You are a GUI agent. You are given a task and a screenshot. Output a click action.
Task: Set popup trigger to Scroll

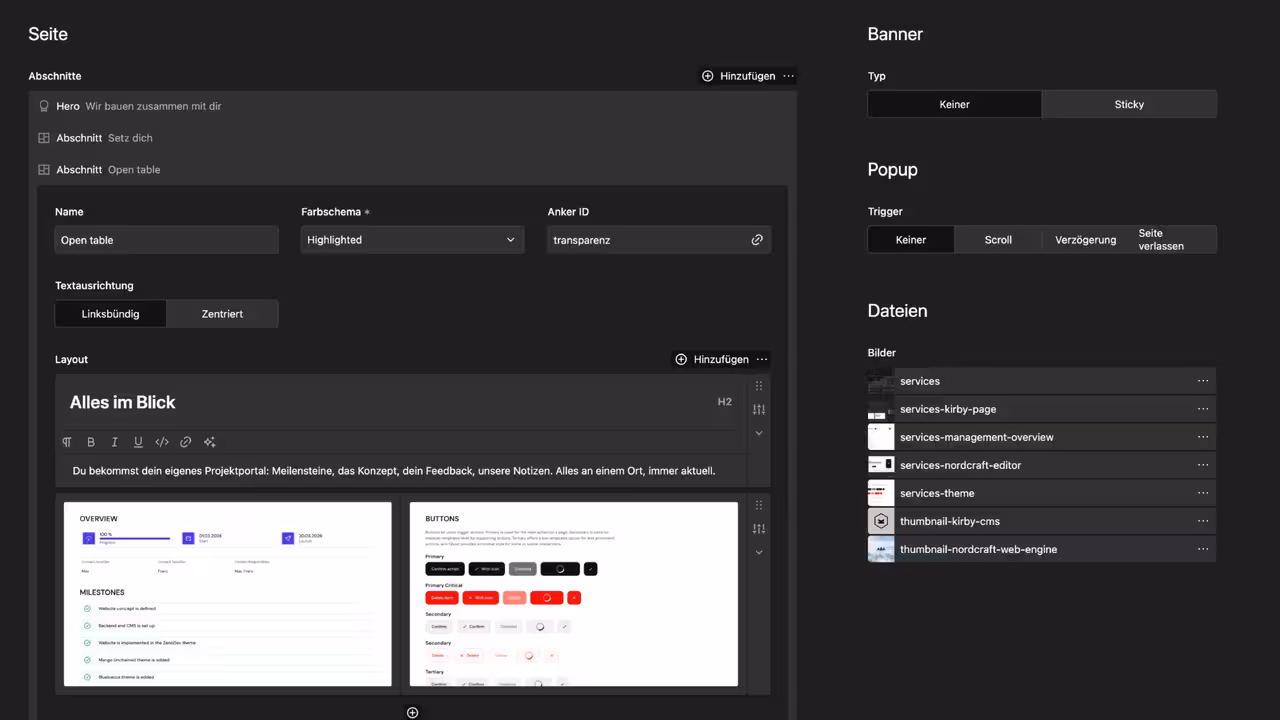[998, 240]
